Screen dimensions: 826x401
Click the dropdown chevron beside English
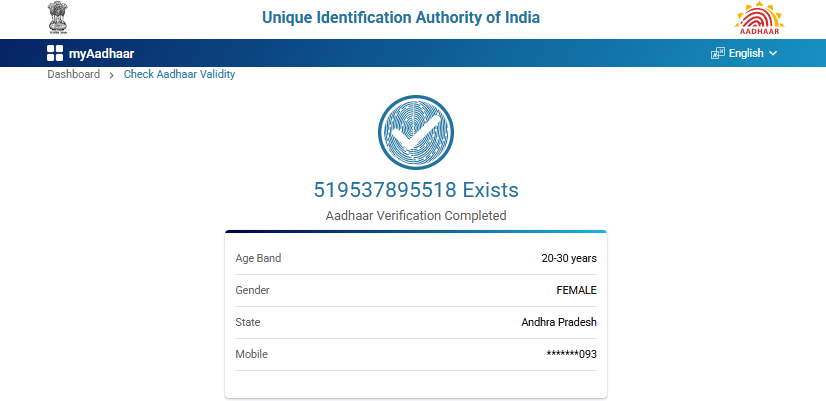point(773,53)
